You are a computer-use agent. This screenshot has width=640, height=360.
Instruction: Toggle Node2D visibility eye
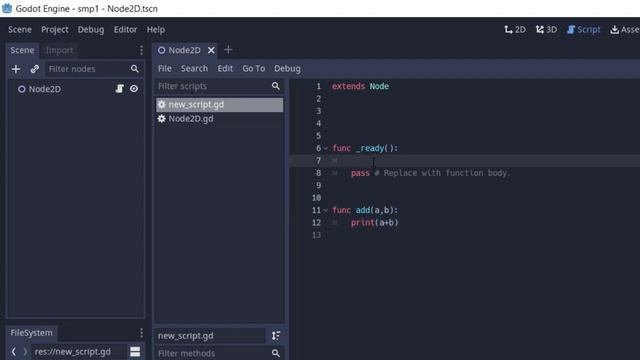click(134, 89)
